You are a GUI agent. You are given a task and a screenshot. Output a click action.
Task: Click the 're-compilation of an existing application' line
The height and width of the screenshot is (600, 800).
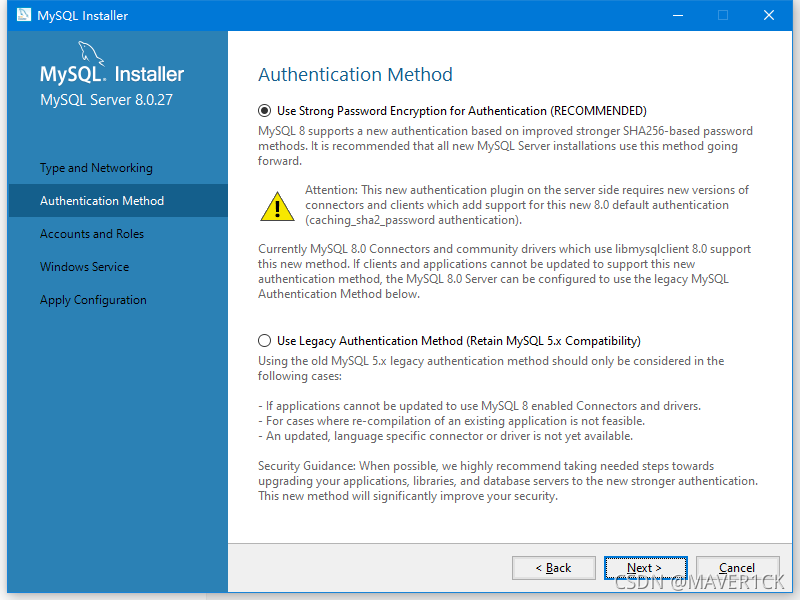pyautogui.click(x=452, y=421)
